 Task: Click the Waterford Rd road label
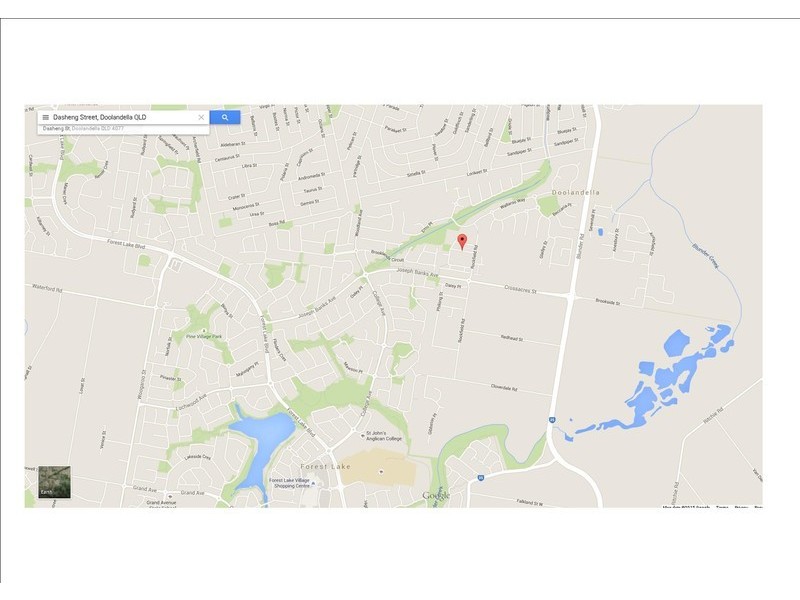(x=47, y=288)
